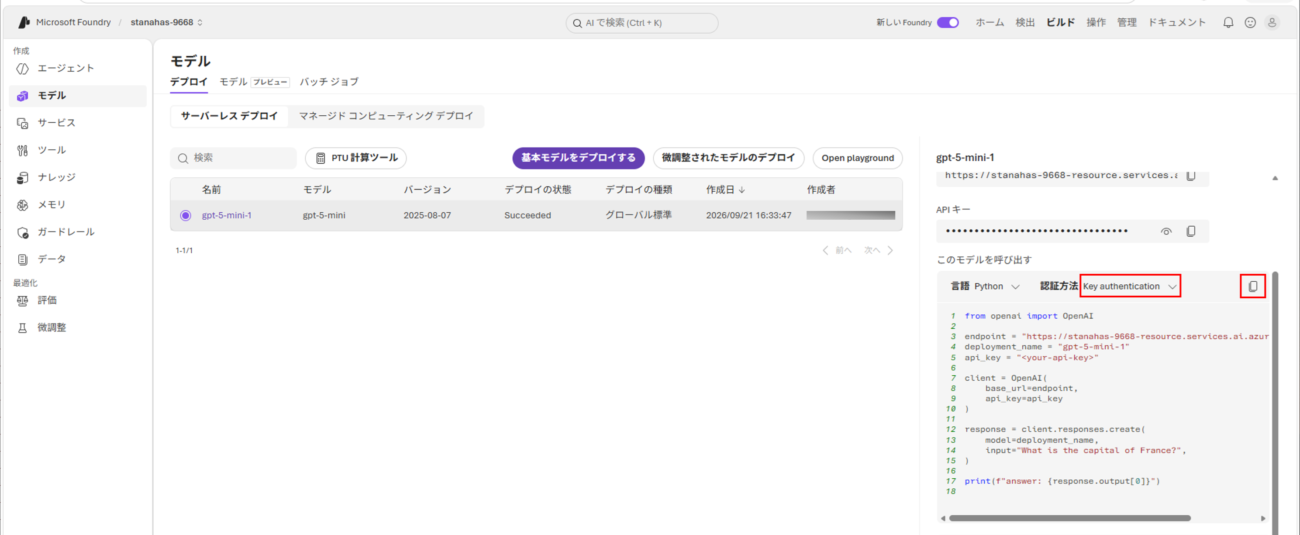
Task: Select the サーバーレス デプロイ tab
Action: click(230, 116)
